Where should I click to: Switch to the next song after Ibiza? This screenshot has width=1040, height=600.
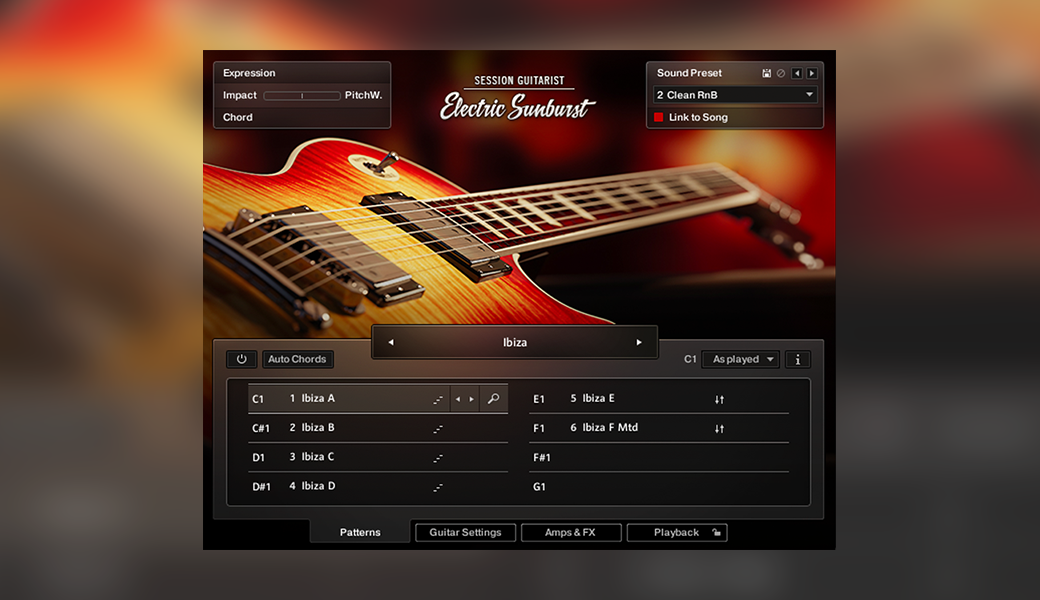click(x=639, y=342)
